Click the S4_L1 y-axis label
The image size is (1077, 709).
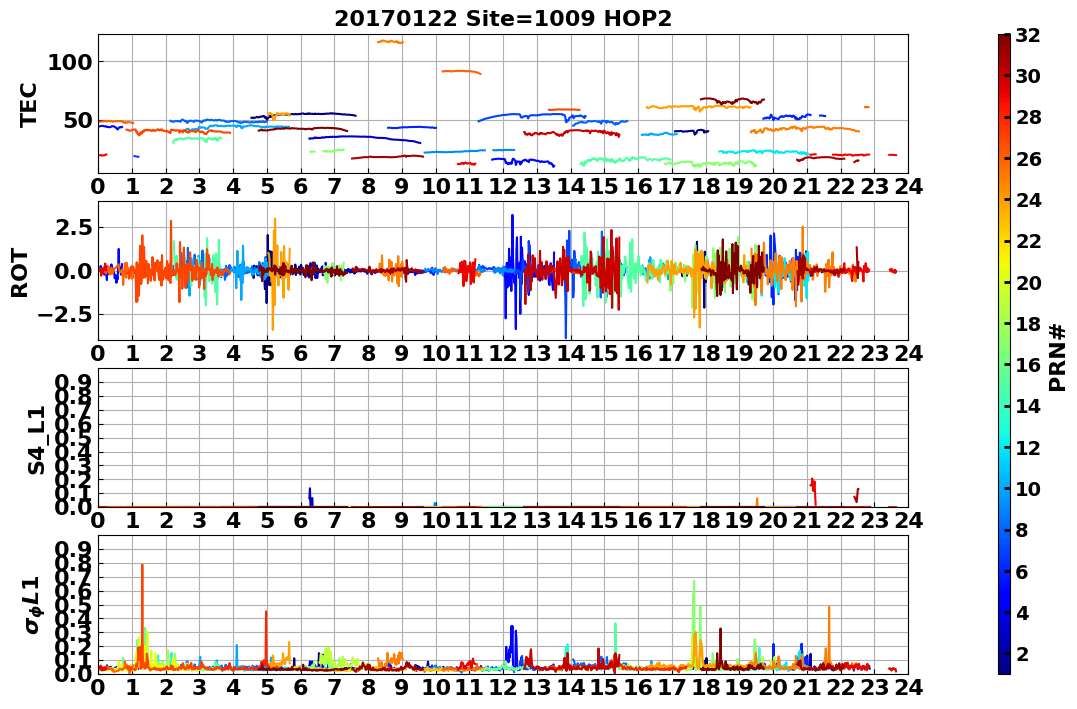coord(36,440)
